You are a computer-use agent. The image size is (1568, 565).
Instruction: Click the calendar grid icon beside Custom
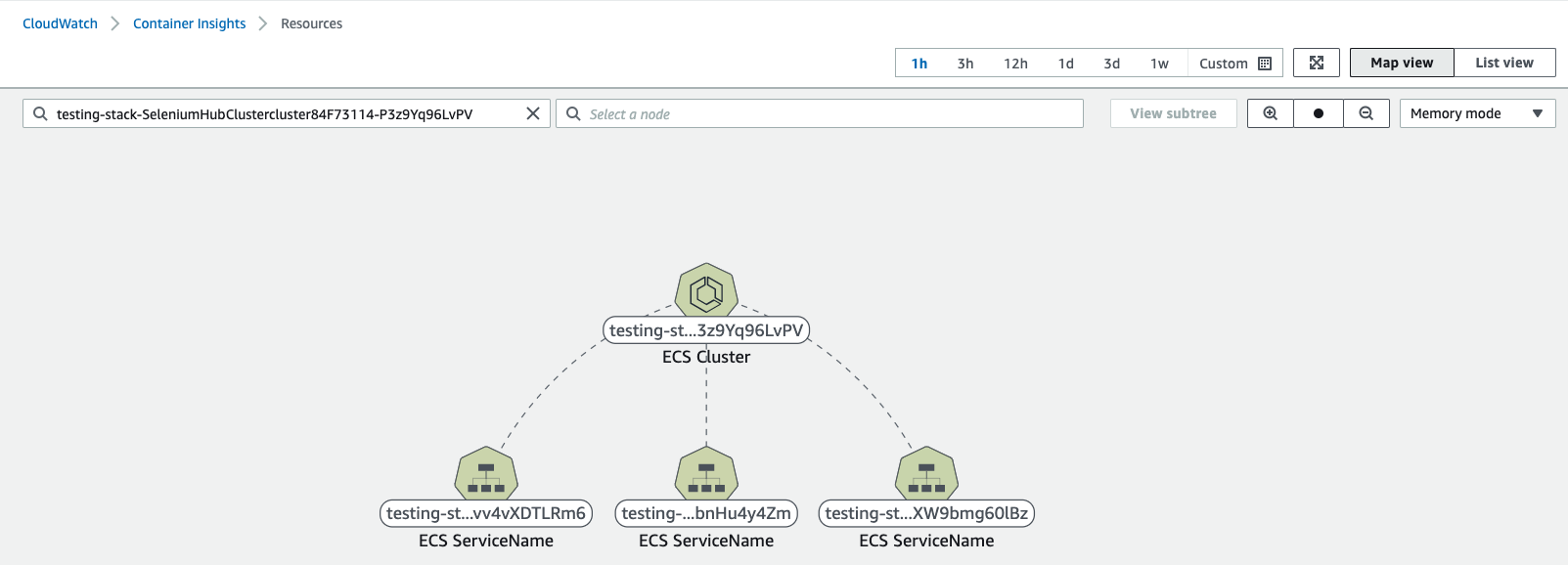[x=1265, y=64]
